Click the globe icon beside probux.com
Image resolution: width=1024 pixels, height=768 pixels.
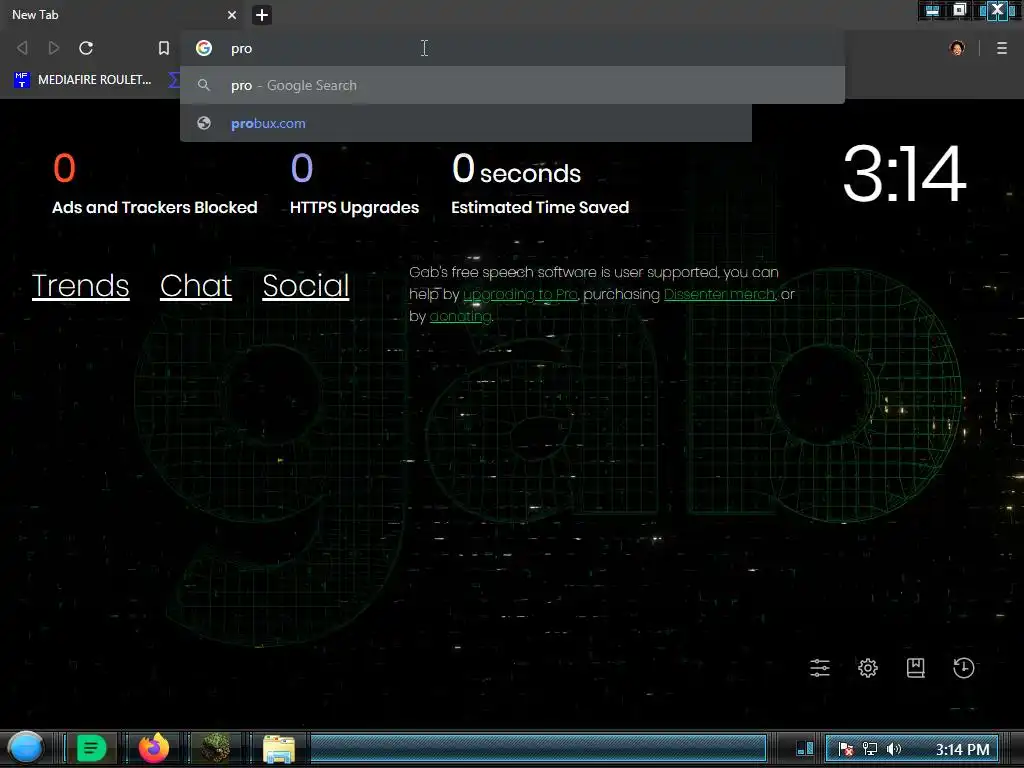(x=204, y=123)
